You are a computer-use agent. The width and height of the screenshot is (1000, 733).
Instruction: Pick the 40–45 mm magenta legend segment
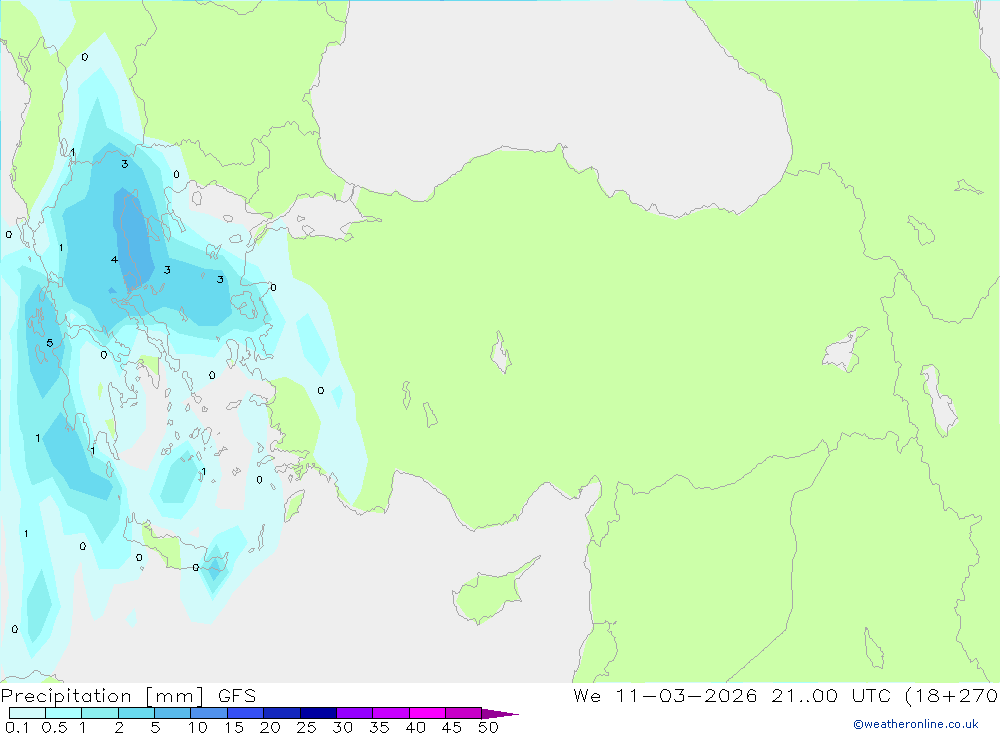427,713
